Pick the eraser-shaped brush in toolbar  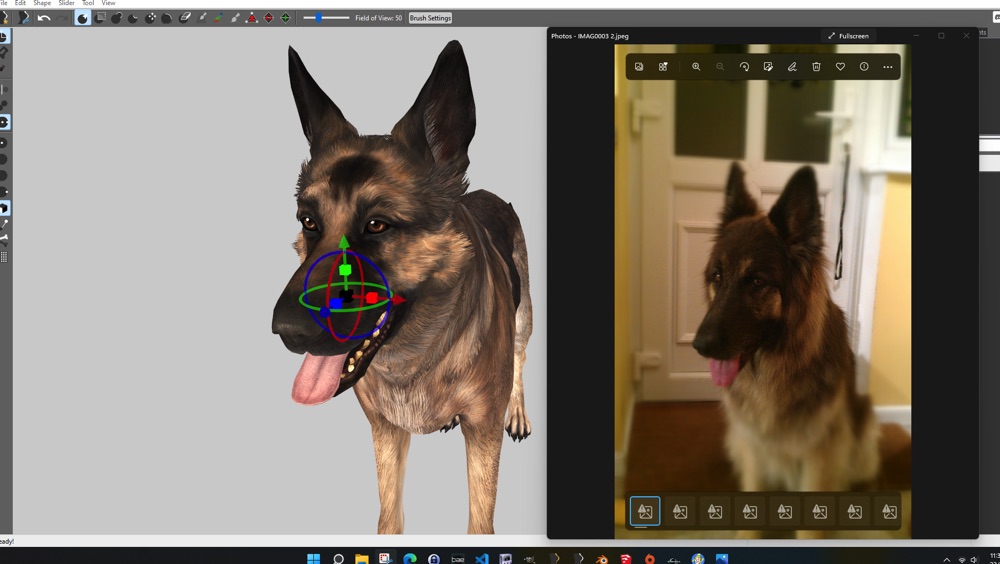pyautogui.click(x=185, y=18)
